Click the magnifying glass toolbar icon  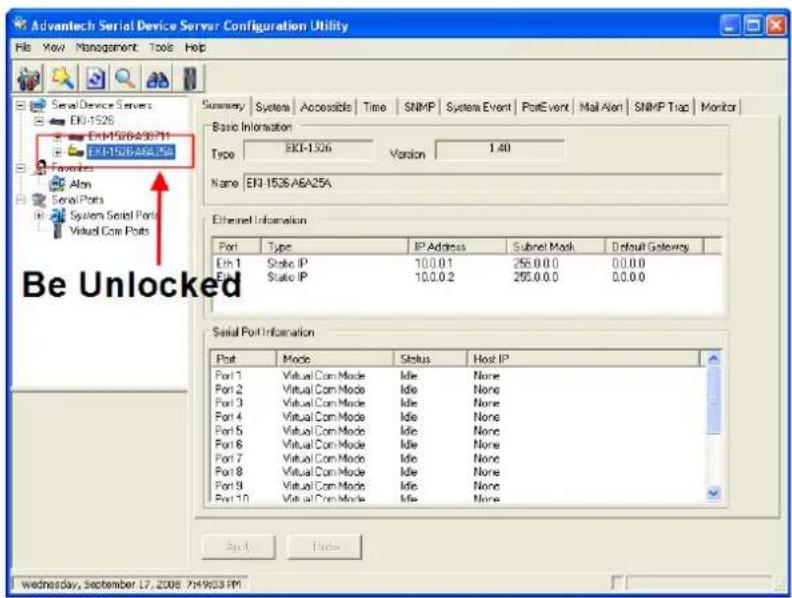point(125,79)
